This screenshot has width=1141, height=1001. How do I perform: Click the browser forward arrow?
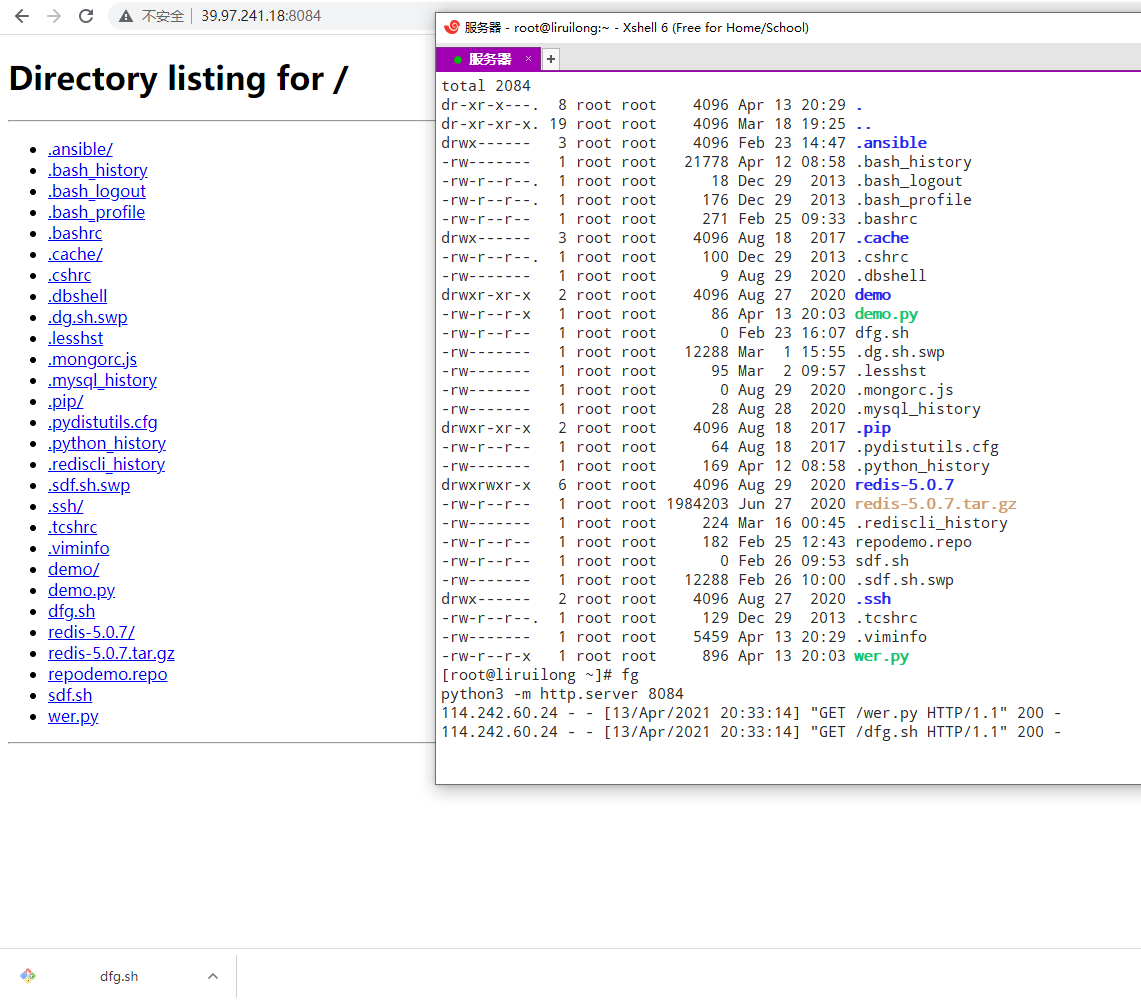tap(54, 16)
